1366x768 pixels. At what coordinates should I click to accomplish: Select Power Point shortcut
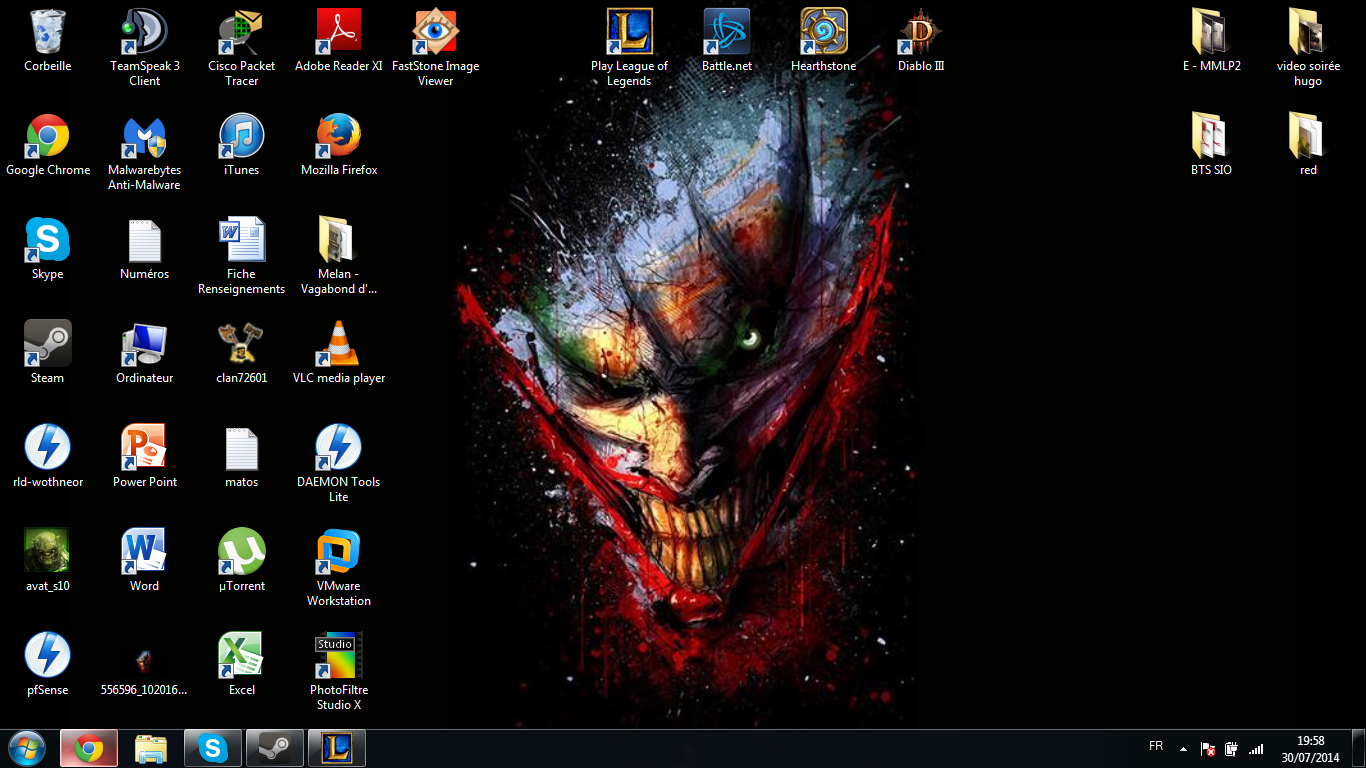[144, 448]
